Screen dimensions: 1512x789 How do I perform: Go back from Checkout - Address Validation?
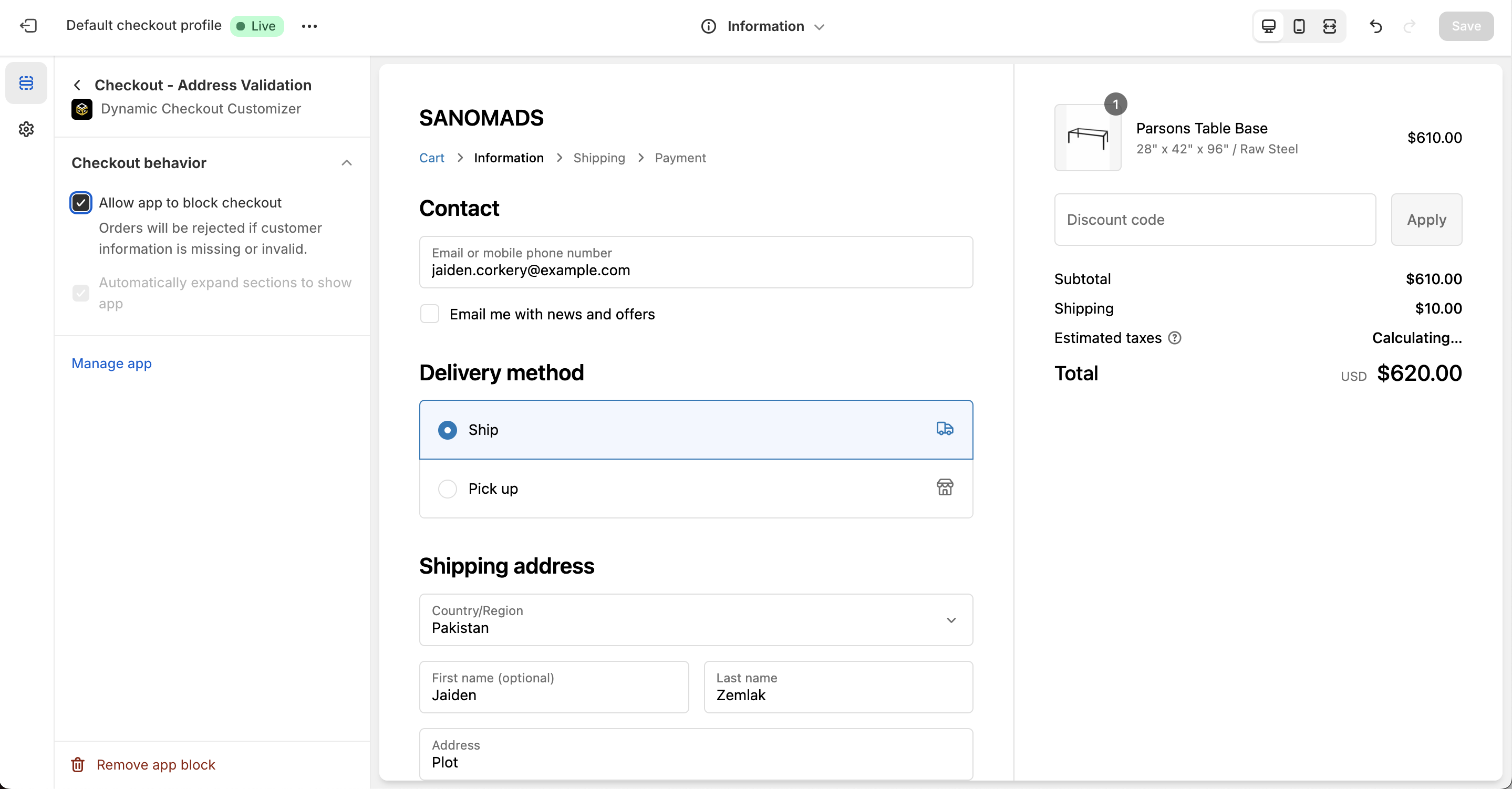pyautogui.click(x=77, y=85)
